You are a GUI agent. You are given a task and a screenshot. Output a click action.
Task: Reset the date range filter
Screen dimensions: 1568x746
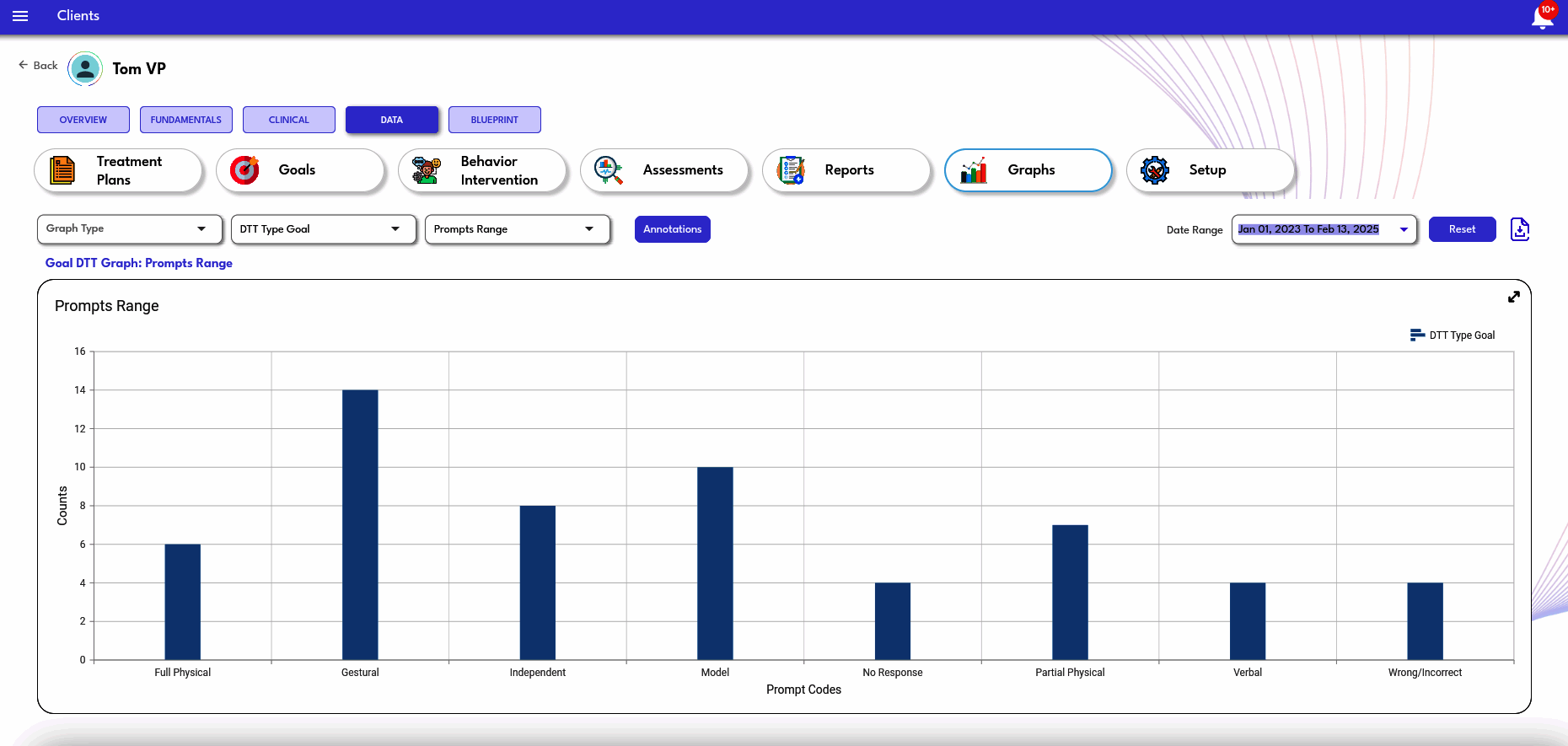click(1463, 229)
